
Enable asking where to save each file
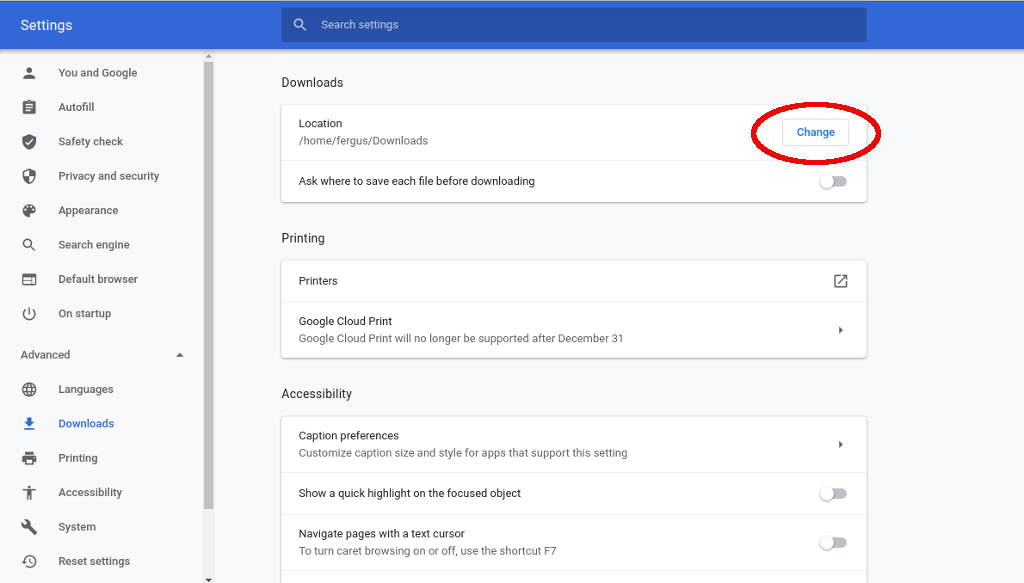tap(832, 181)
